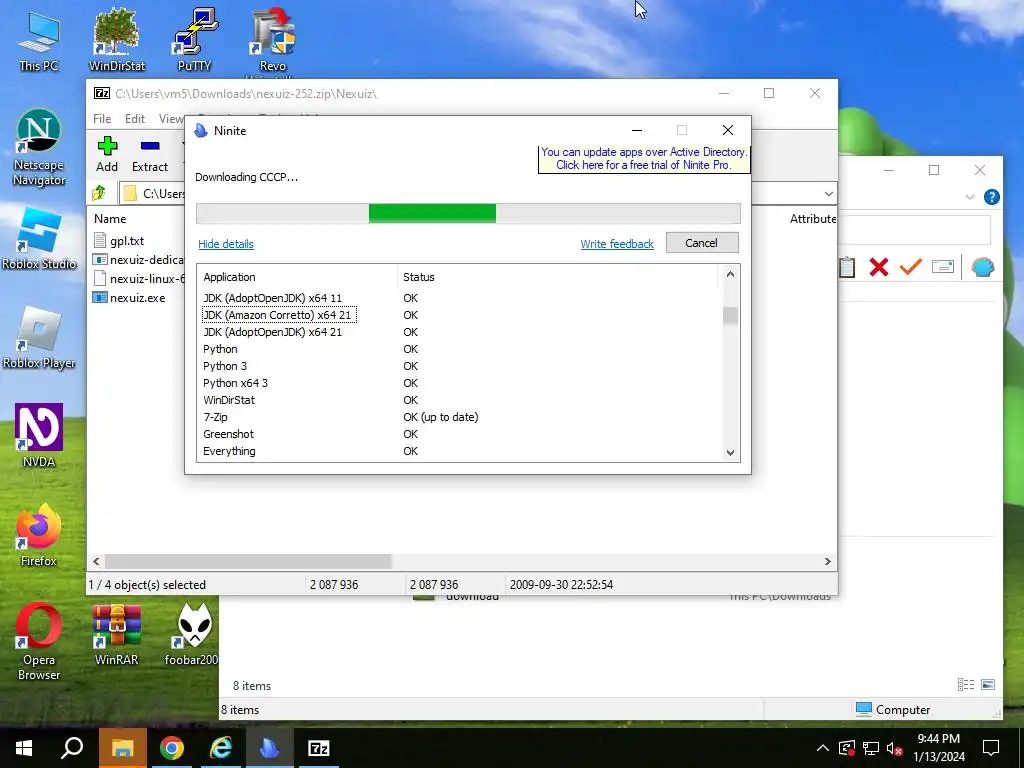Select JDK (AdoptOpenJDK) x64 11 row

tap(460, 298)
